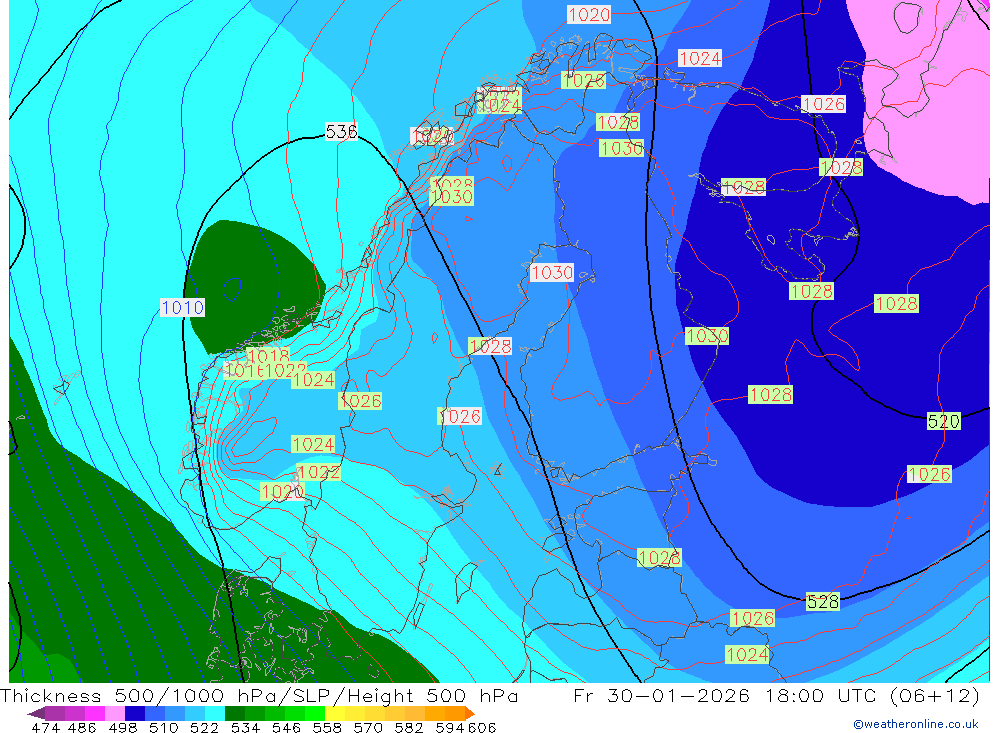Click the legend value 570
The width and height of the screenshot is (1000, 733).
pos(368,727)
